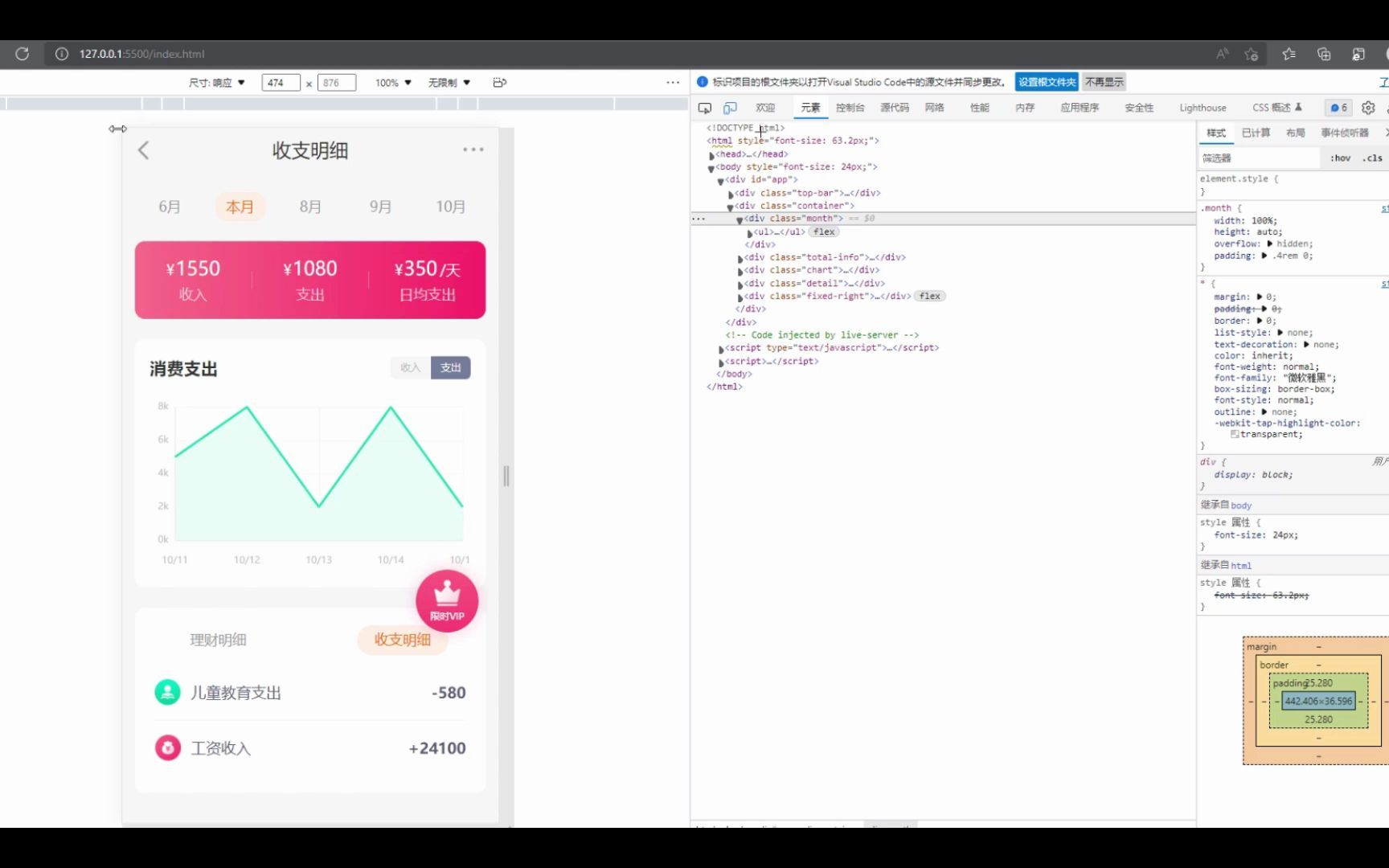Open DevTools settings gear

pyautogui.click(x=1368, y=107)
